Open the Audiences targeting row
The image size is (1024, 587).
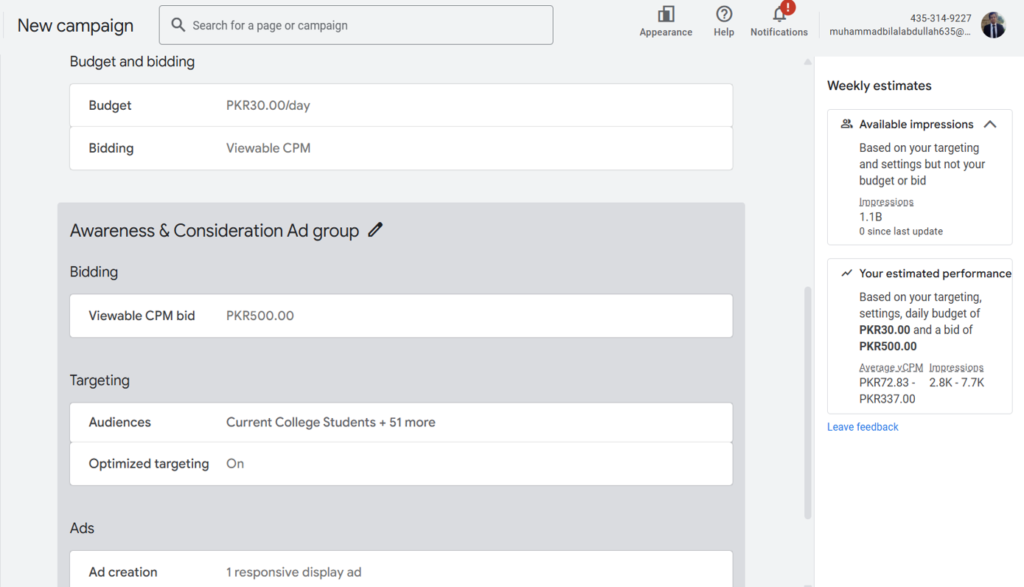tap(401, 422)
